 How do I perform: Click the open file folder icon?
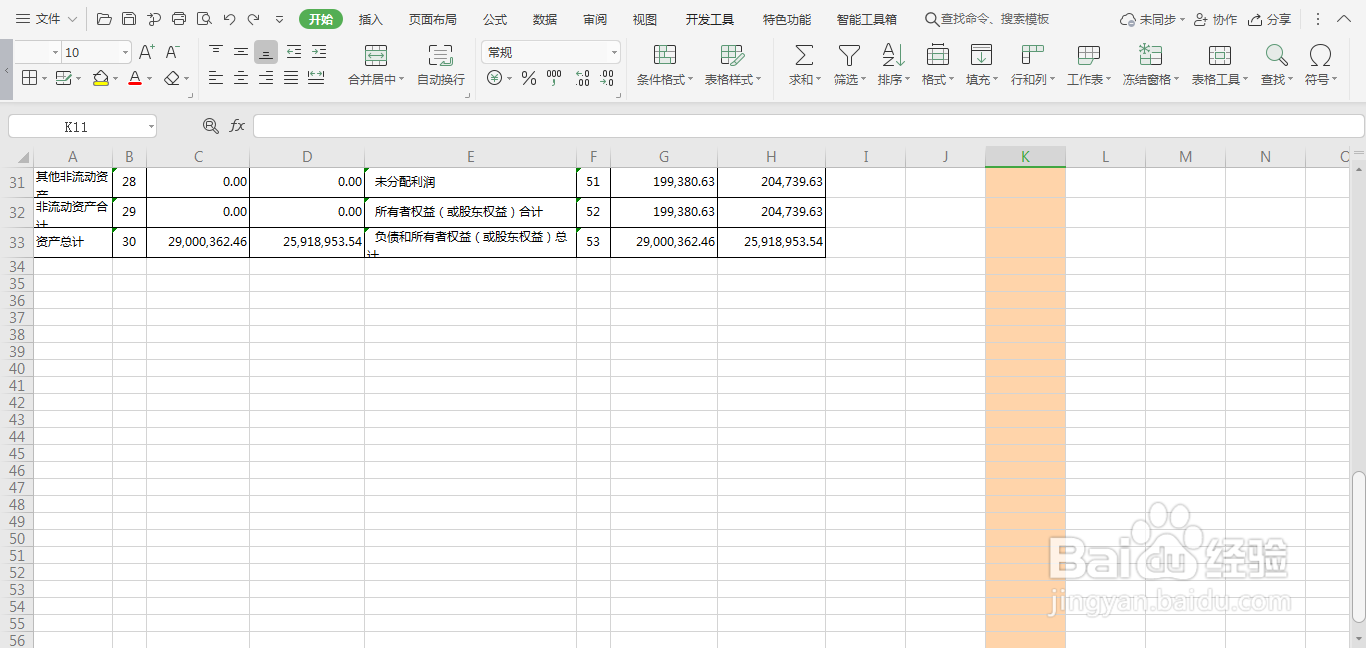coord(104,19)
